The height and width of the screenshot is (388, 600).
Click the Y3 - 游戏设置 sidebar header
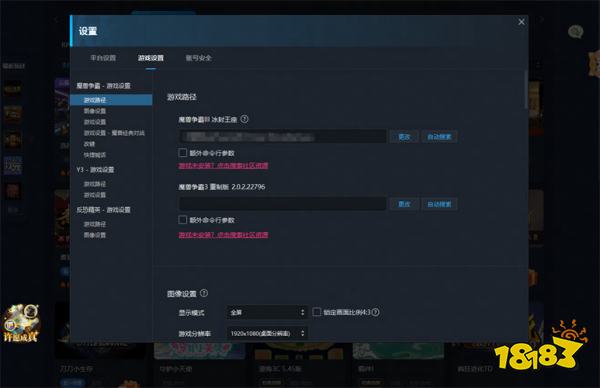tap(95, 170)
